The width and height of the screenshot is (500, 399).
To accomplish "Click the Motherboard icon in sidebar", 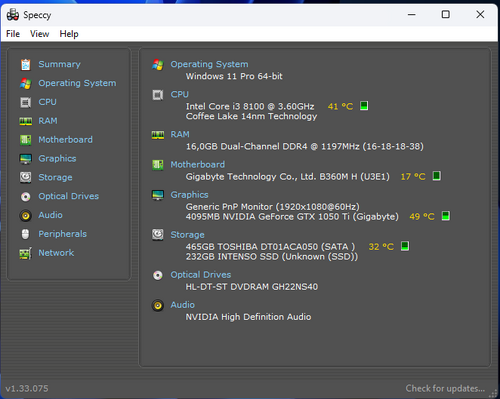I will 26,140.
